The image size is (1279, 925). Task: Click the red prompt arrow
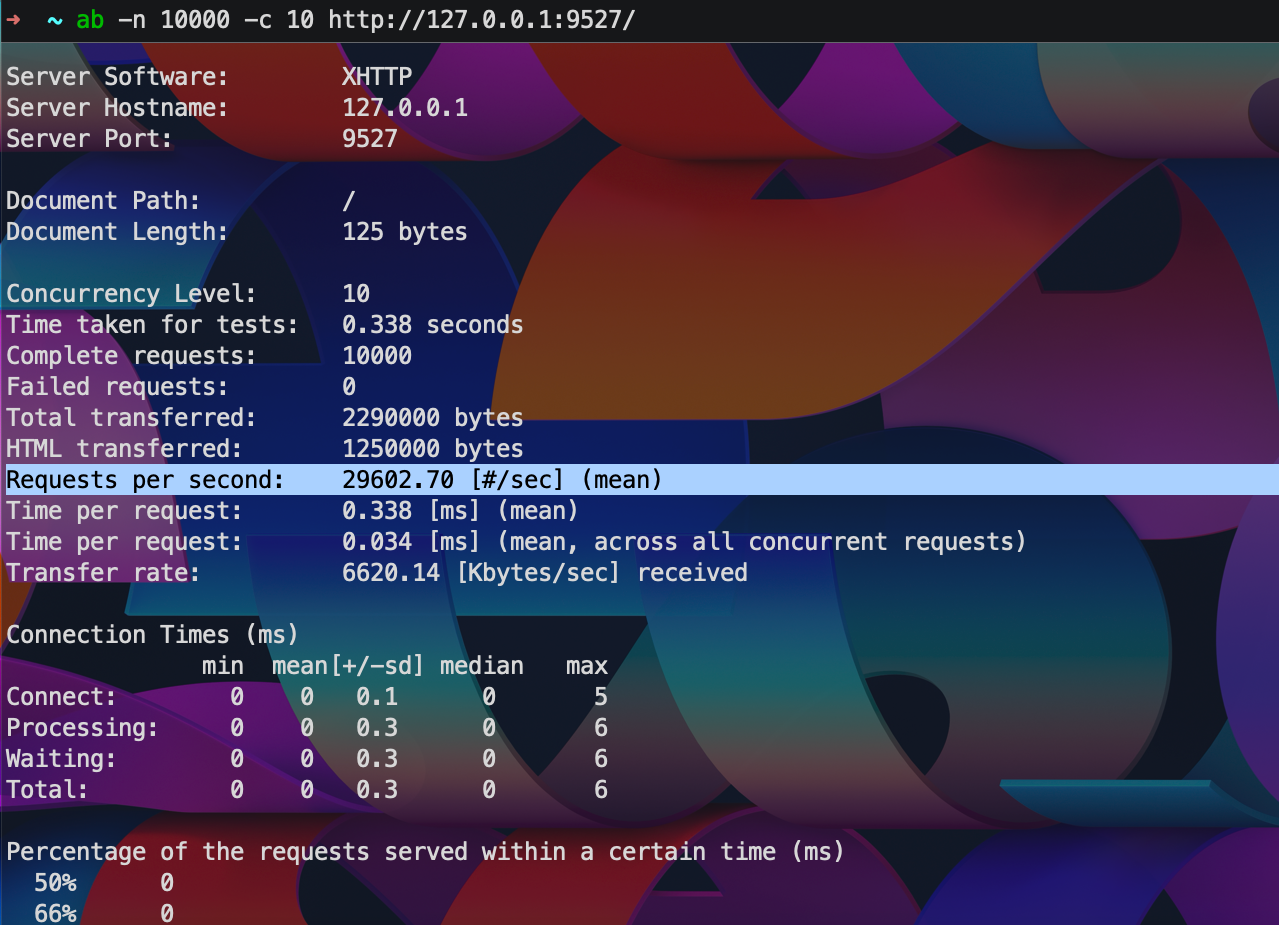[13, 21]
